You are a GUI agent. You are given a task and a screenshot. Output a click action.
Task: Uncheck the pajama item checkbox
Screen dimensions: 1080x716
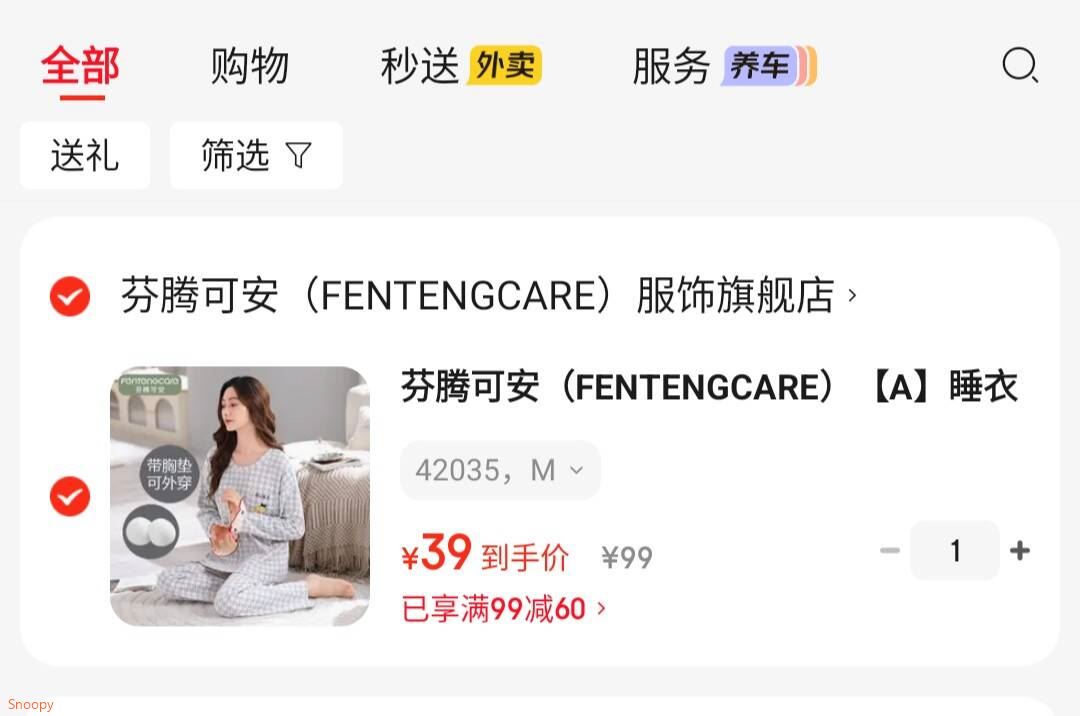tap(70, 496)
